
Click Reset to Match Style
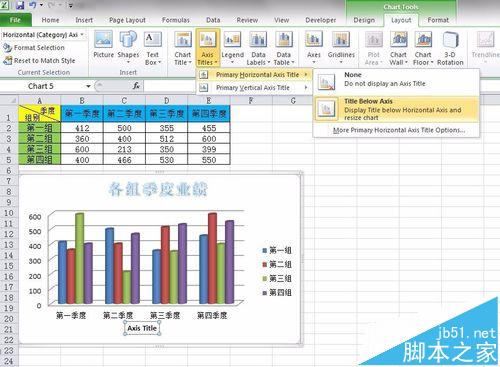[x=39, y=61]
